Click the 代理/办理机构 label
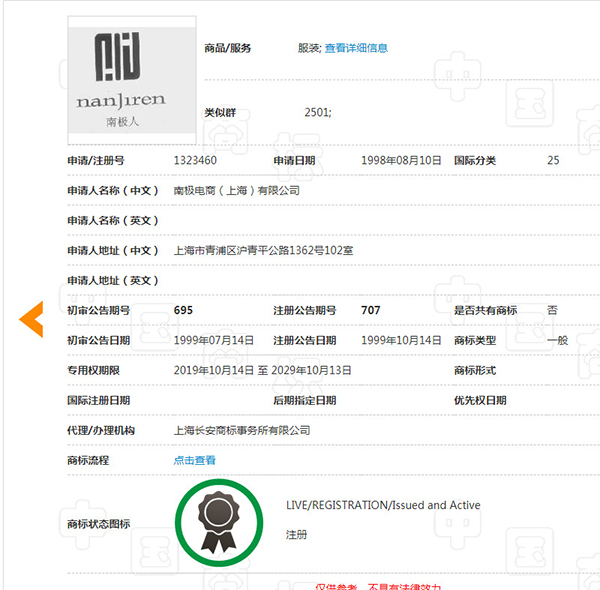Viewport: 600px width, 590px height. [x=101, y=430]
